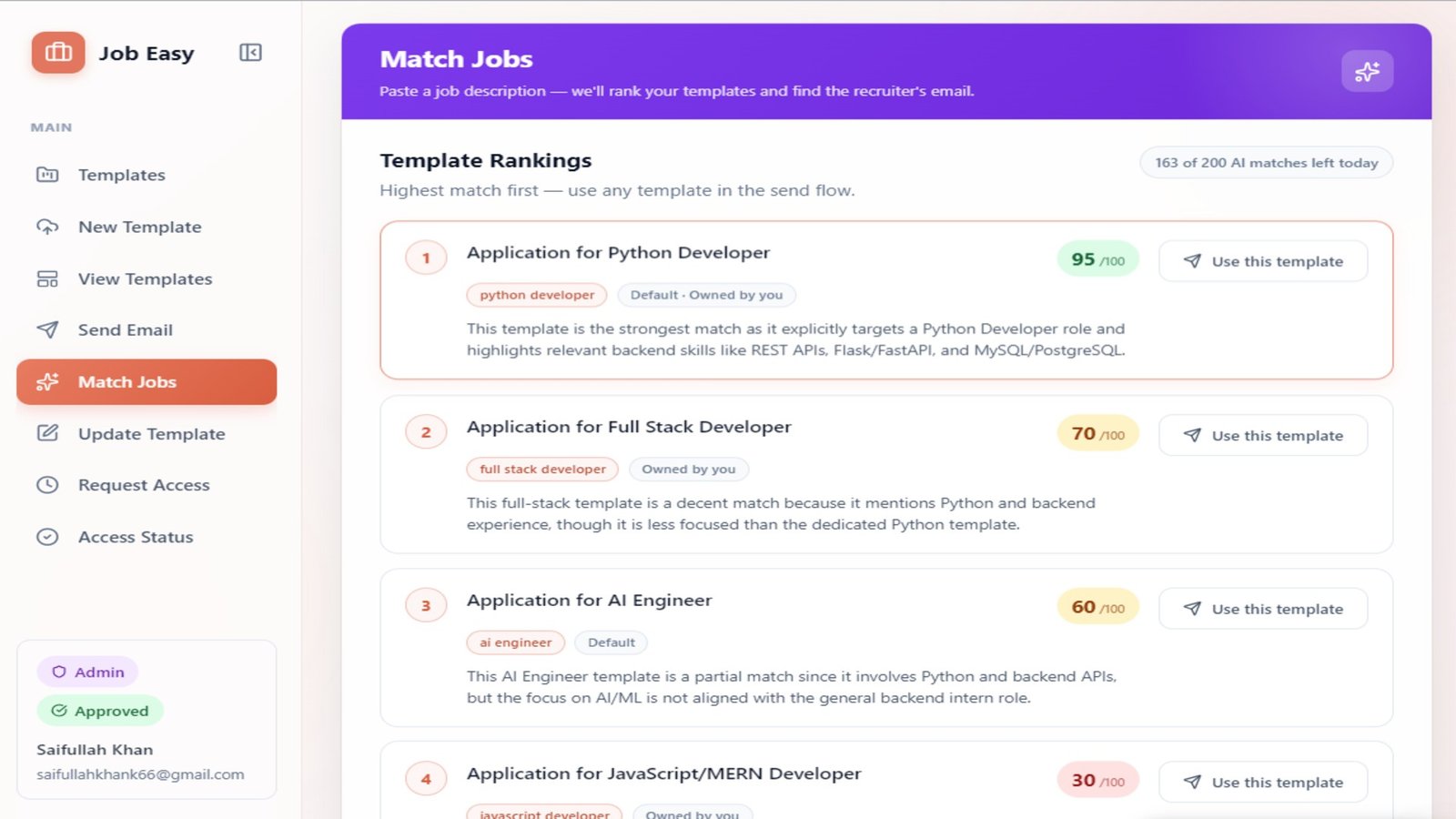
Task: Click 'Application for JavaScript/MERN Developer' title
Action: coord(663,773)
